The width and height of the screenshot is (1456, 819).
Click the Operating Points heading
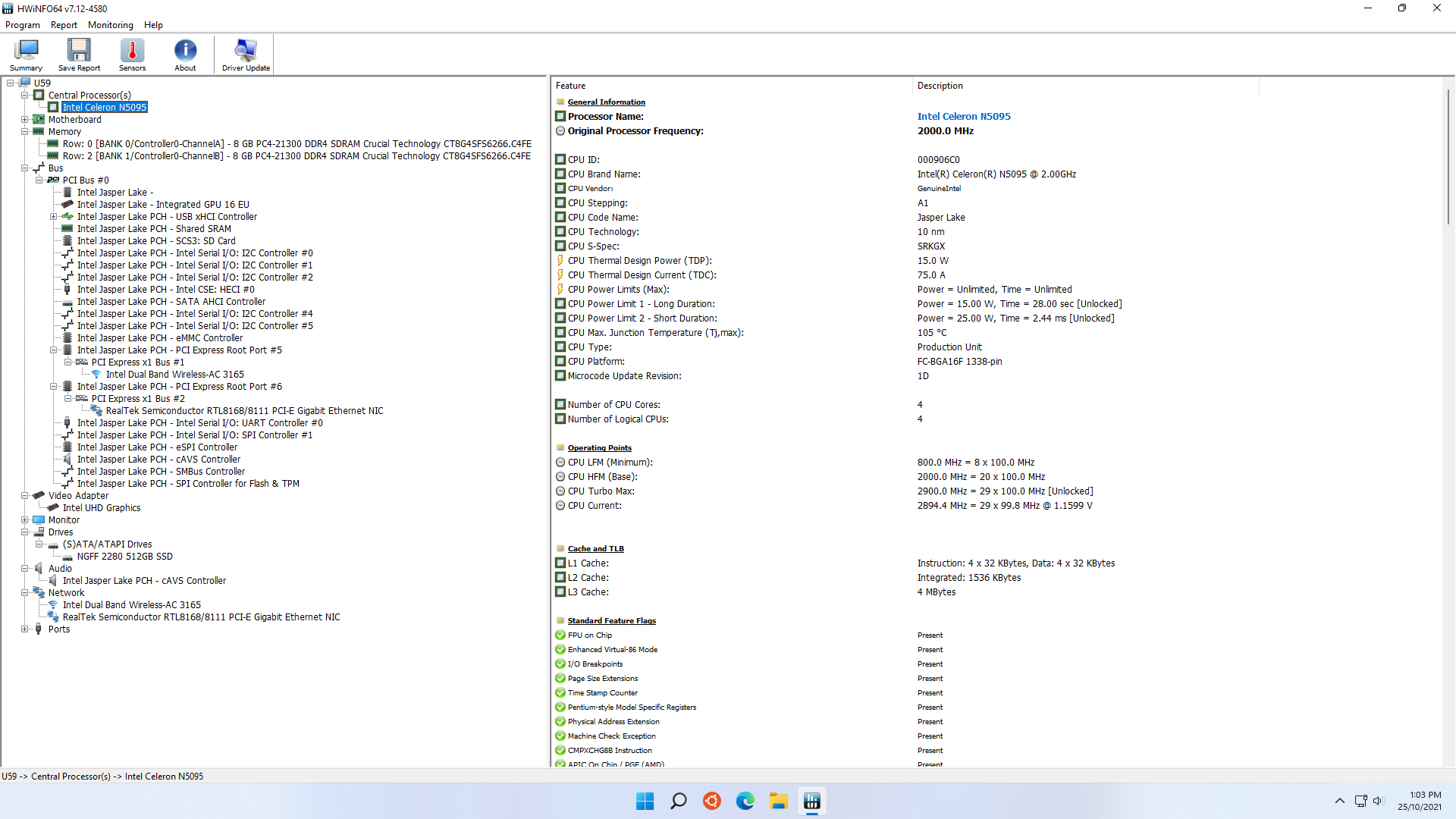click(x=599, y=448)
